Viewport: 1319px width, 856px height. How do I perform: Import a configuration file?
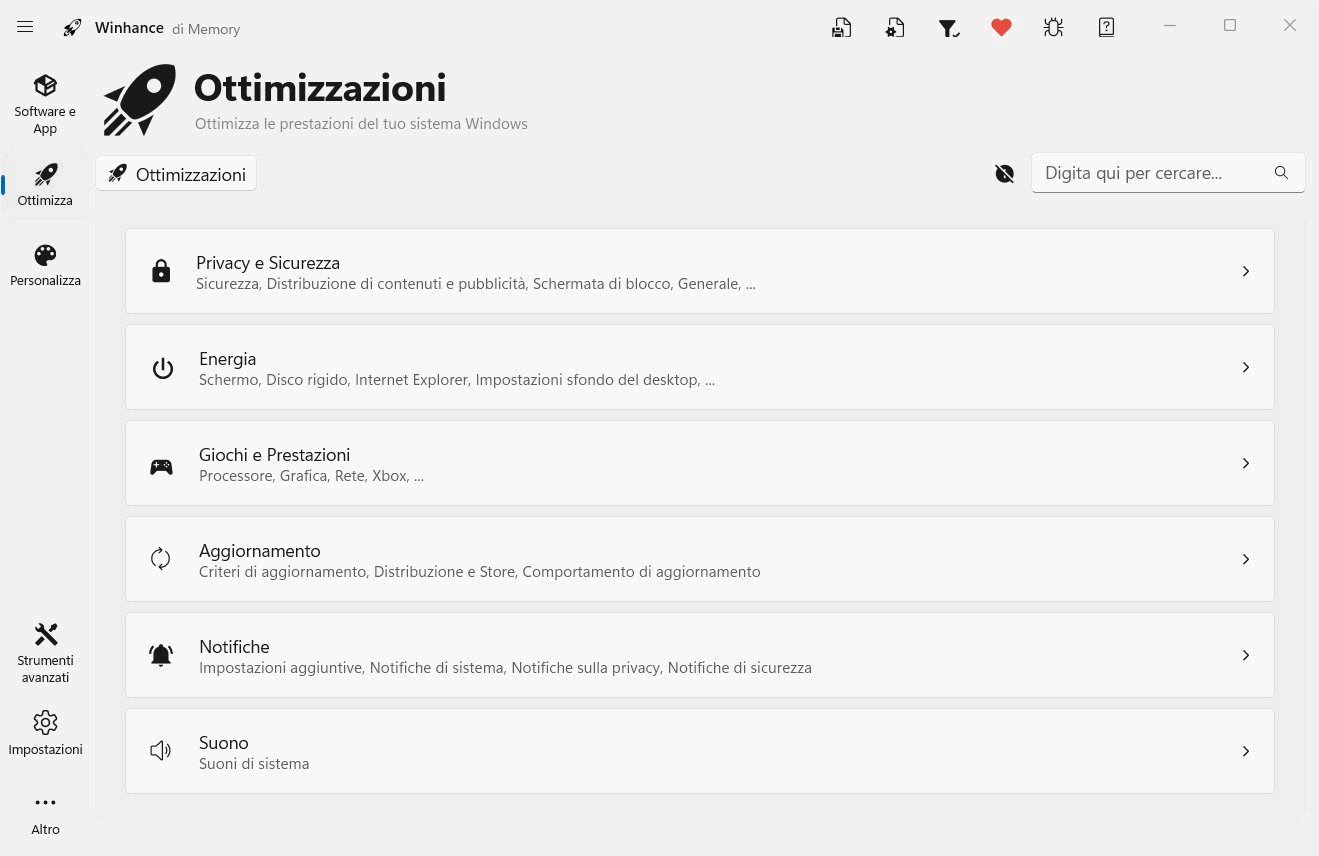coord(894,27)
